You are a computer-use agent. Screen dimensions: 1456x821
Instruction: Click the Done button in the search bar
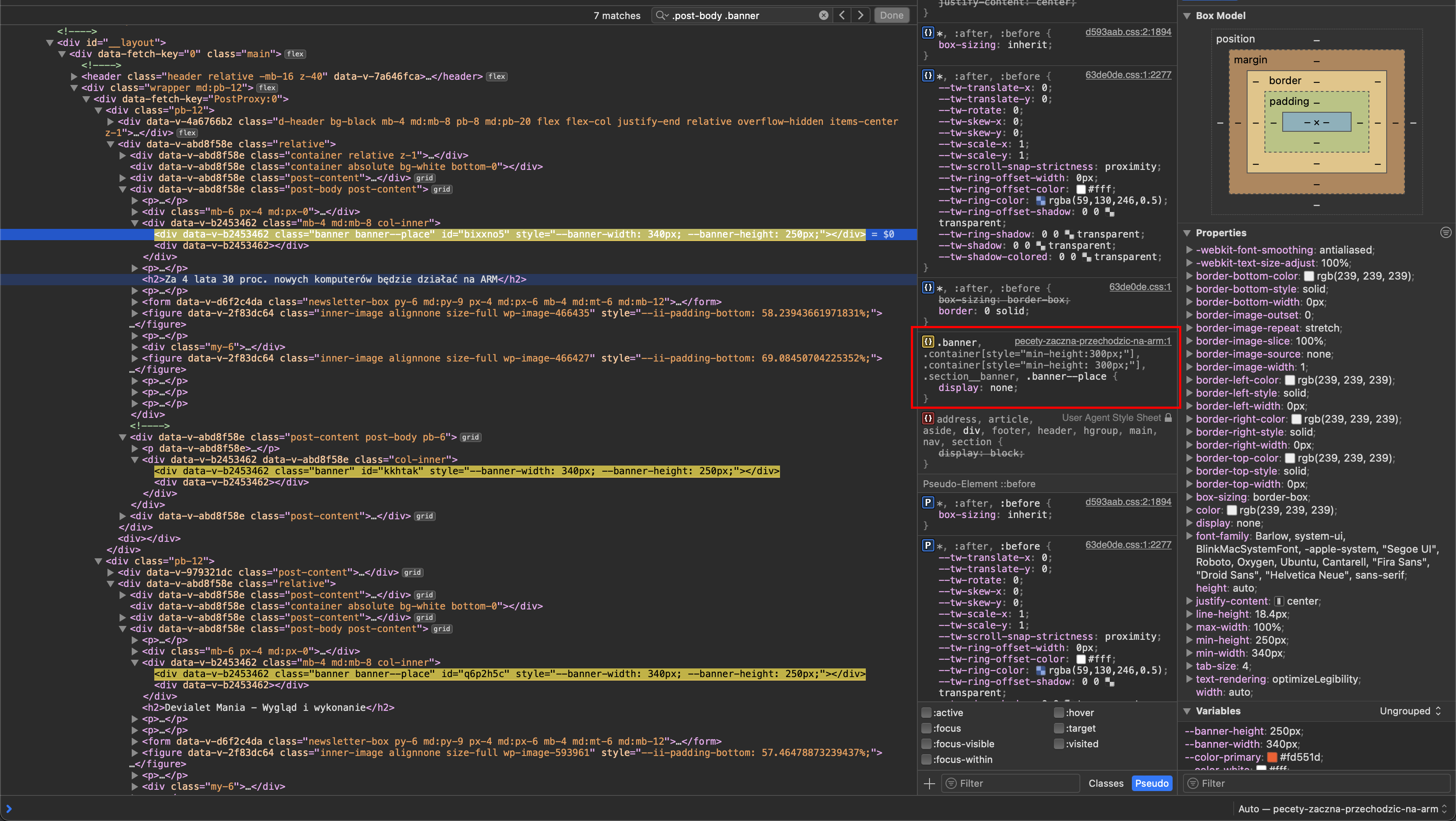coord(891,15)
